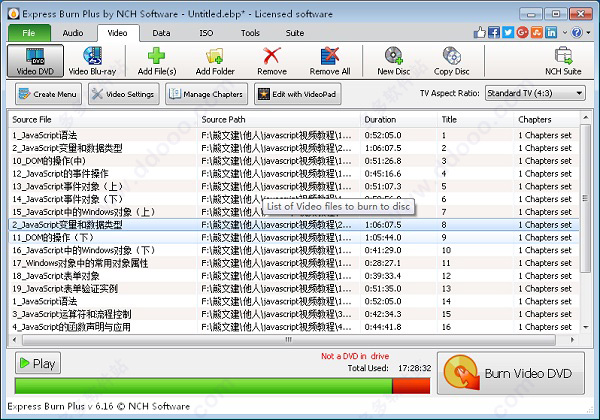This screenshot has height=420, width=600.
Task: Click the horizontal scrollbar left arrow
Action: [15, 340]
